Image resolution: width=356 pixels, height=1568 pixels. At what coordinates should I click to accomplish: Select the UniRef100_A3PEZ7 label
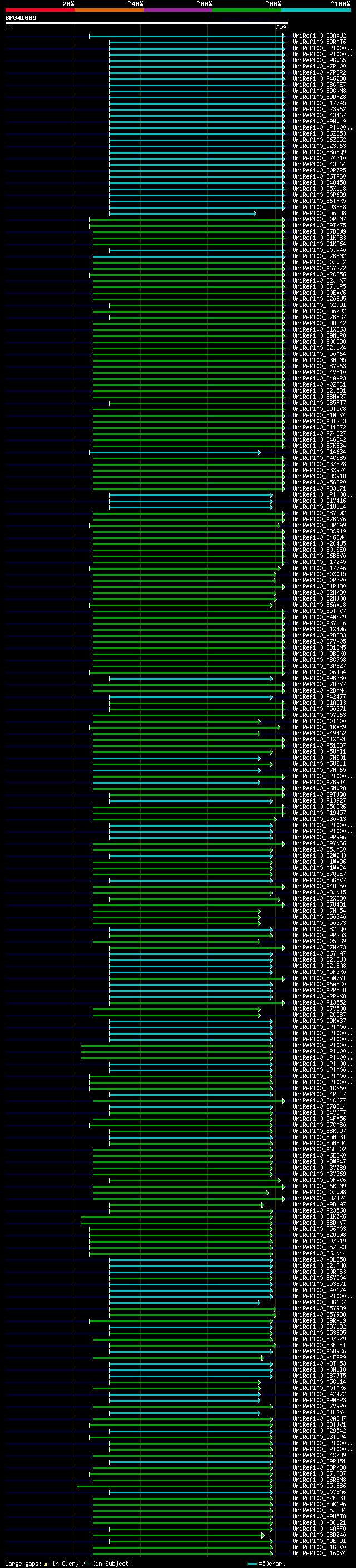coord(319,666)
